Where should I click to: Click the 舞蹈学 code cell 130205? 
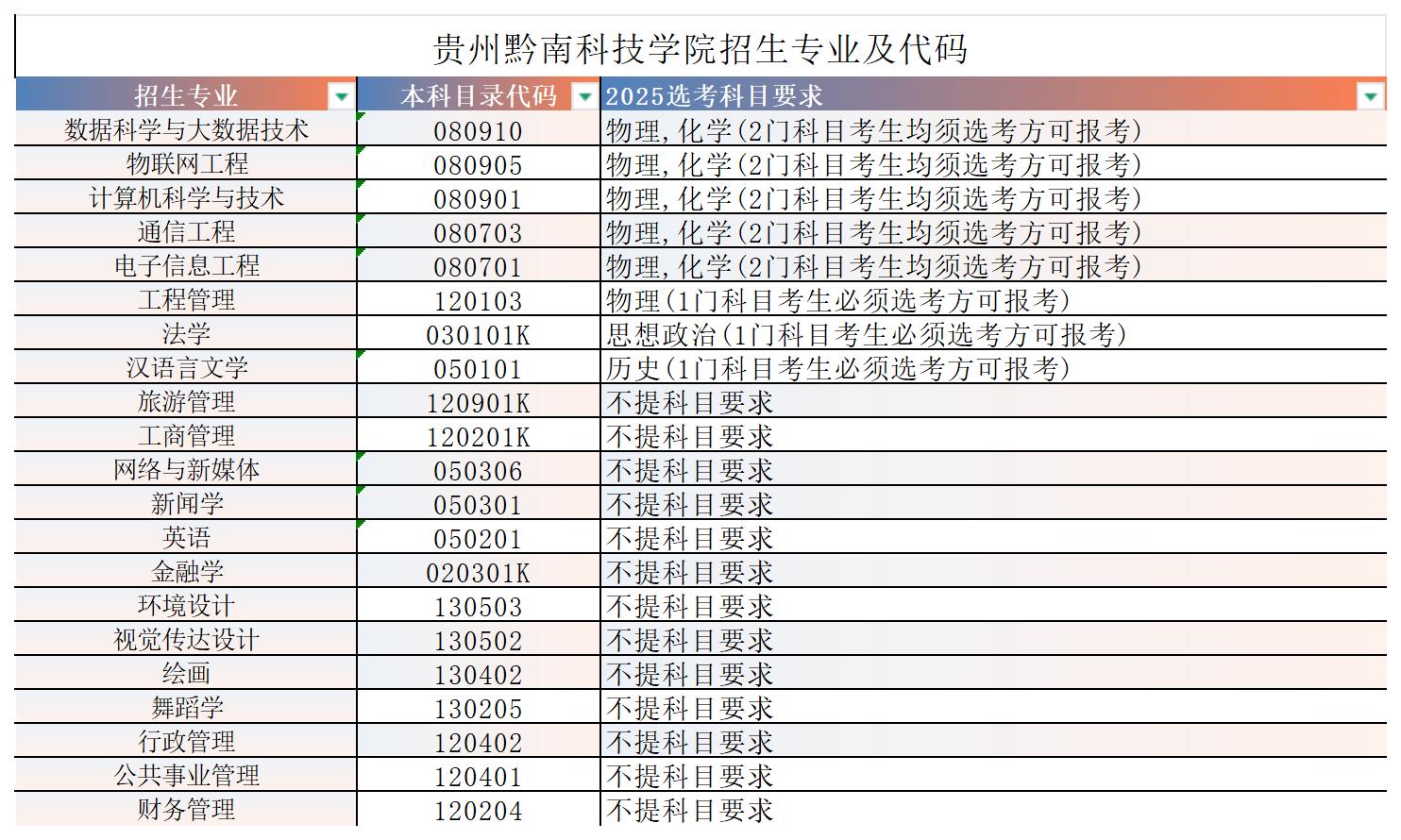477,708
